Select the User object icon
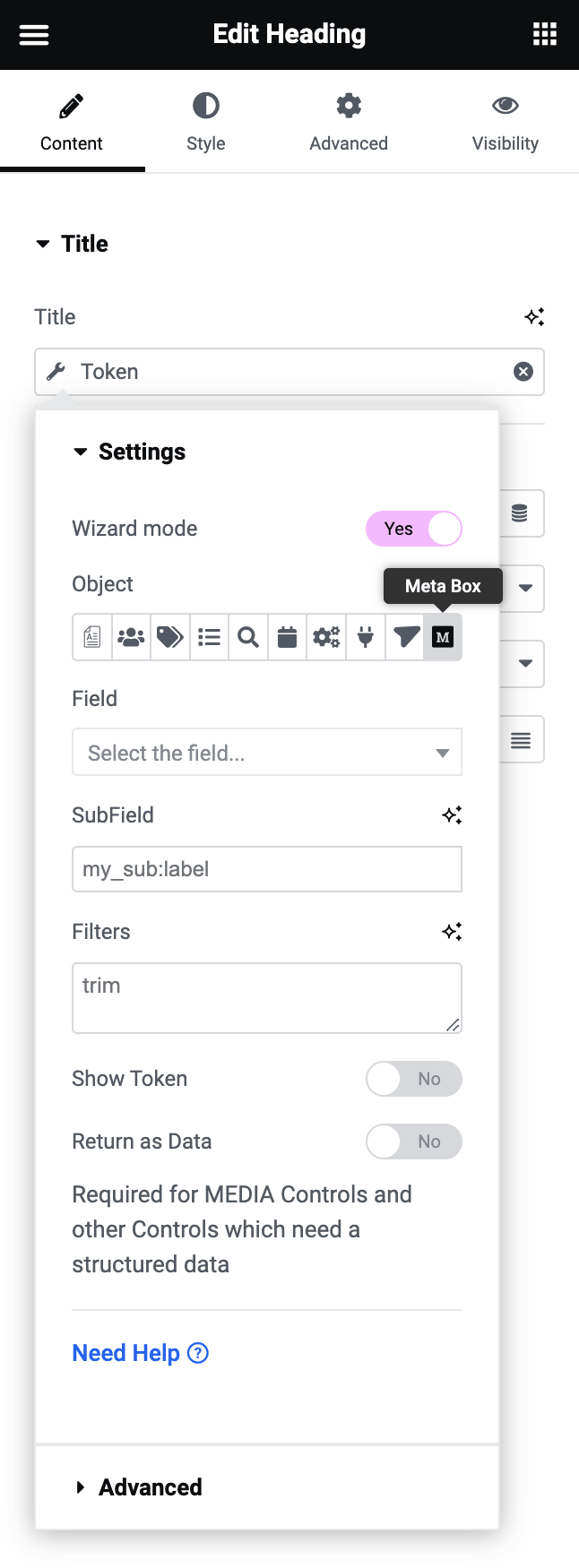Image resolution: width=579 pixels, height=1568 pixels. [132, 637]
